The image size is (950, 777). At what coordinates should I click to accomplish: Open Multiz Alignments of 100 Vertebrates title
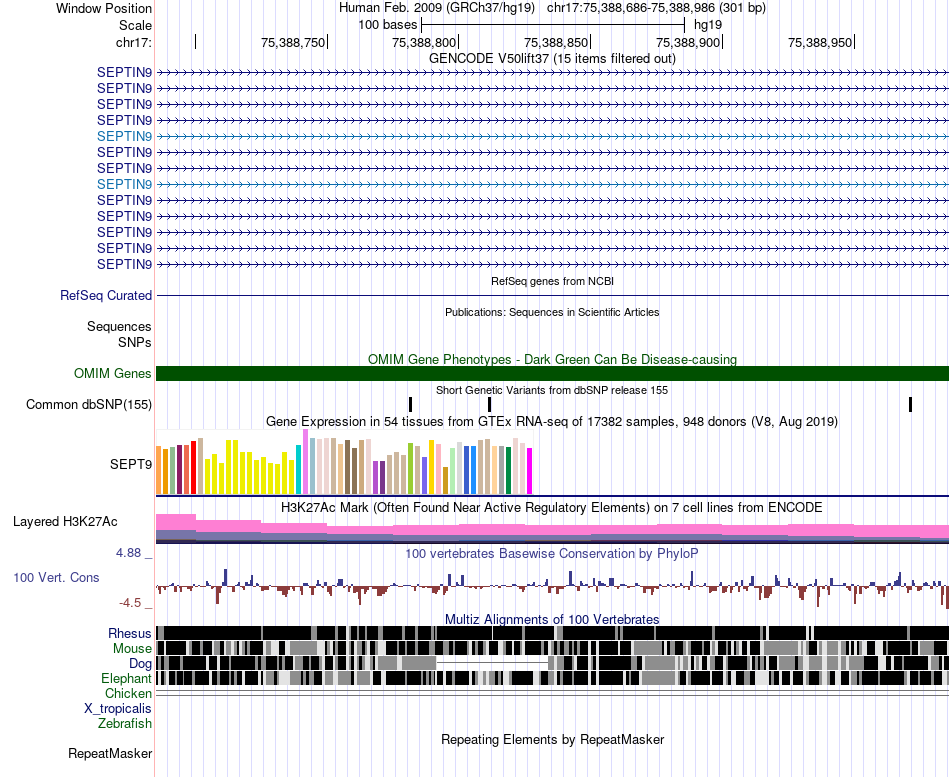point(552,619)
